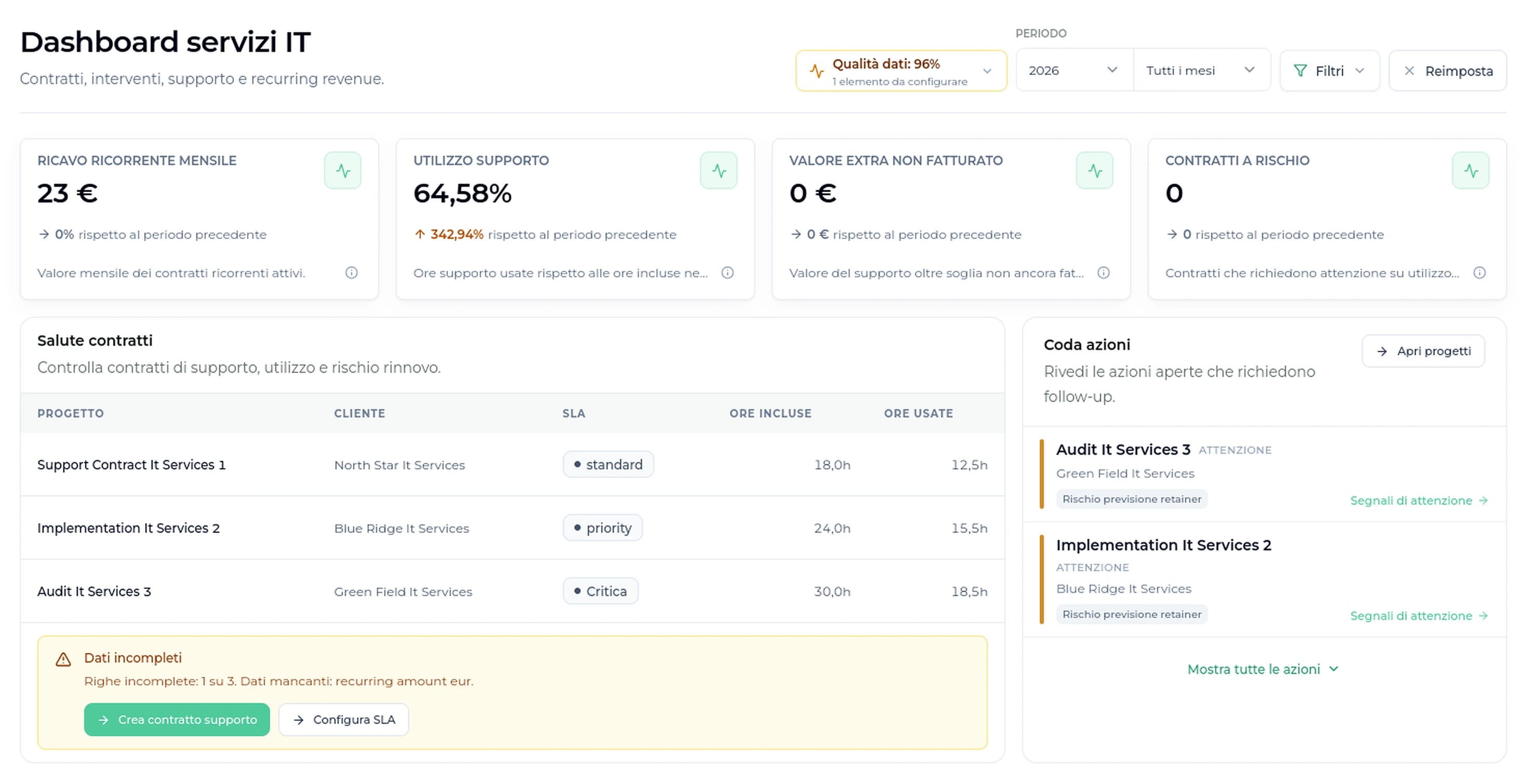Click Rischio previsione retainer tag under Blue Ridge
The width and height of the screenshot is (1529, 784).
pos(1131,614)
